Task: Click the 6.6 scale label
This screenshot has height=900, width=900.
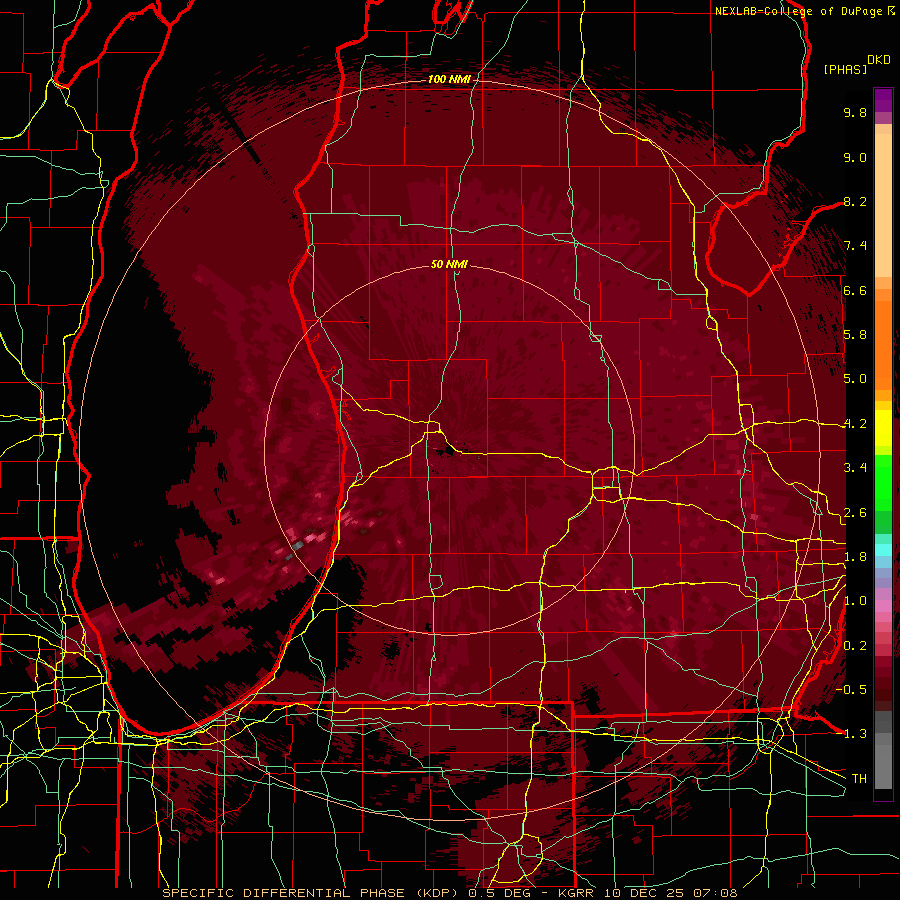Action: click(855, 290)
